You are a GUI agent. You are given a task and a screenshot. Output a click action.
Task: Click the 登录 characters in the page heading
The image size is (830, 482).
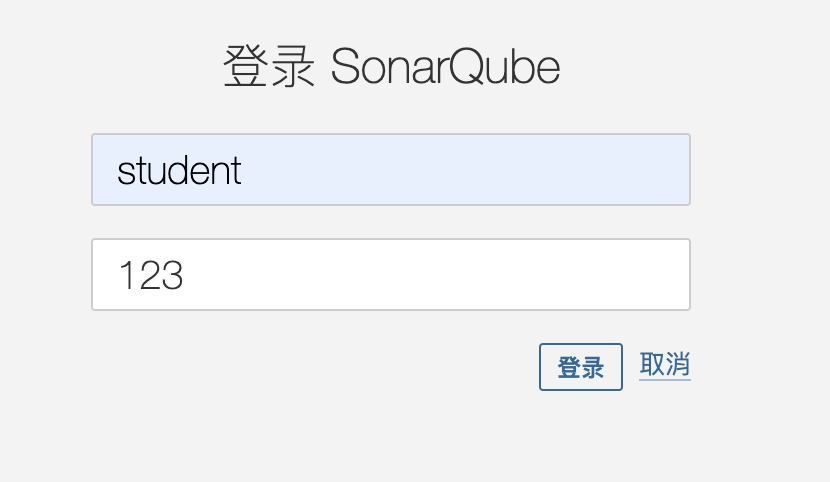point(269,68)
